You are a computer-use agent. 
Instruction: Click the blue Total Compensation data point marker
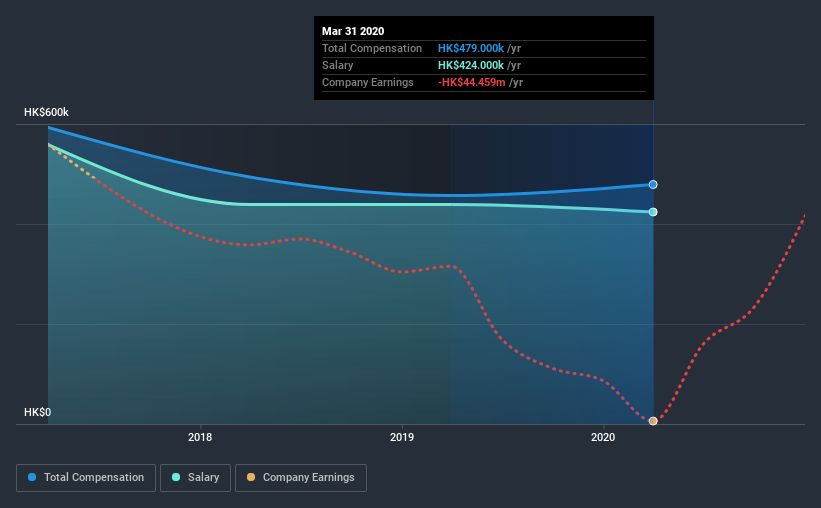point(653,184)
